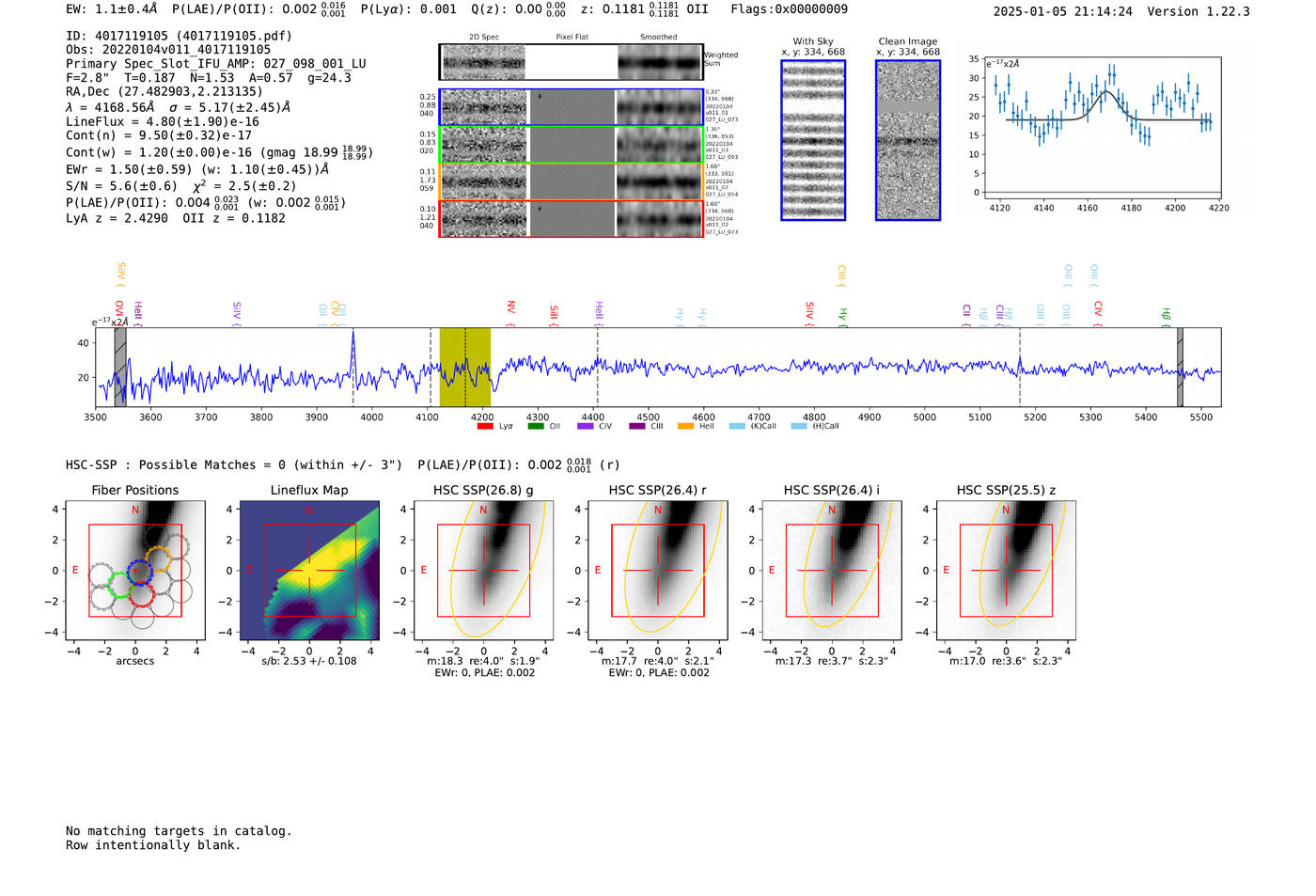Click the green OII legend swatch
The width and height of the screenshot is (1316, 896).
[x=536, y=426]
